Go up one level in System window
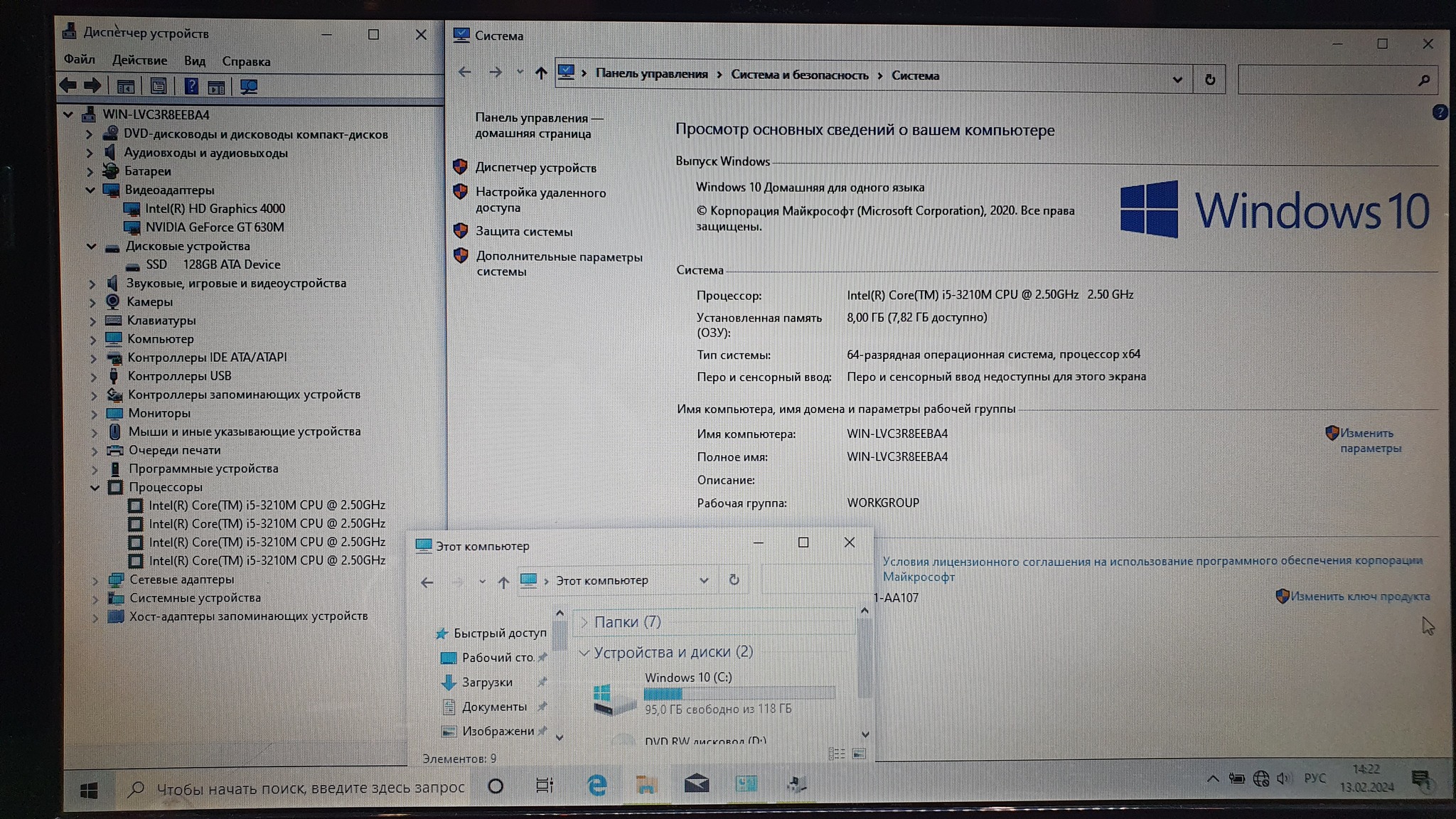 (541, 73)
